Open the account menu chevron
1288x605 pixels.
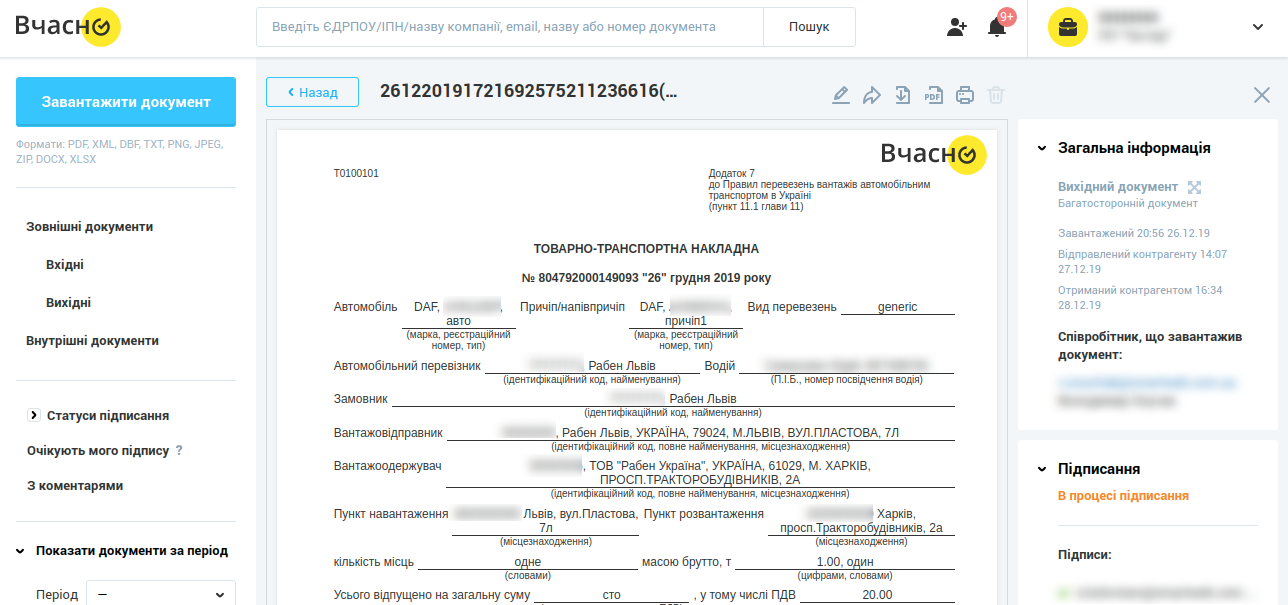pos(1258,27)
